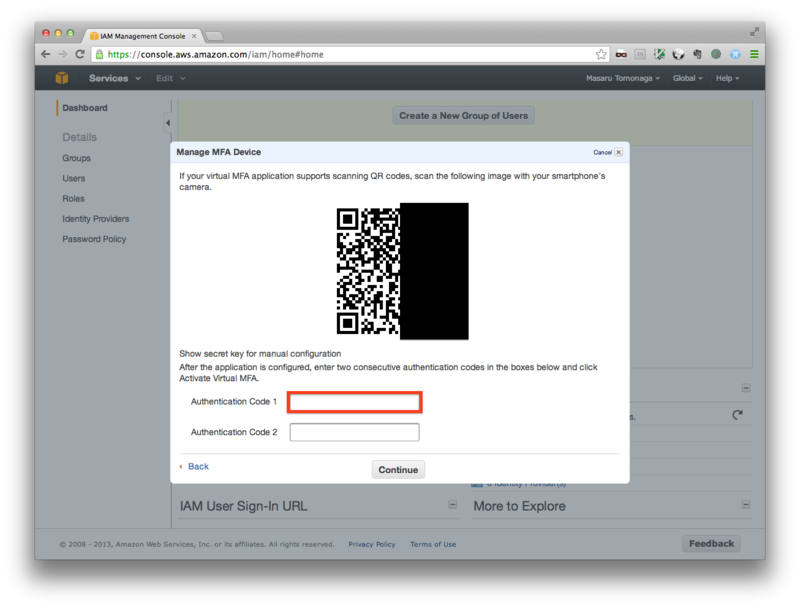The image size is (800, 608).
Task: Focus the Authentication Code 1 field
Action: point(355,402)
